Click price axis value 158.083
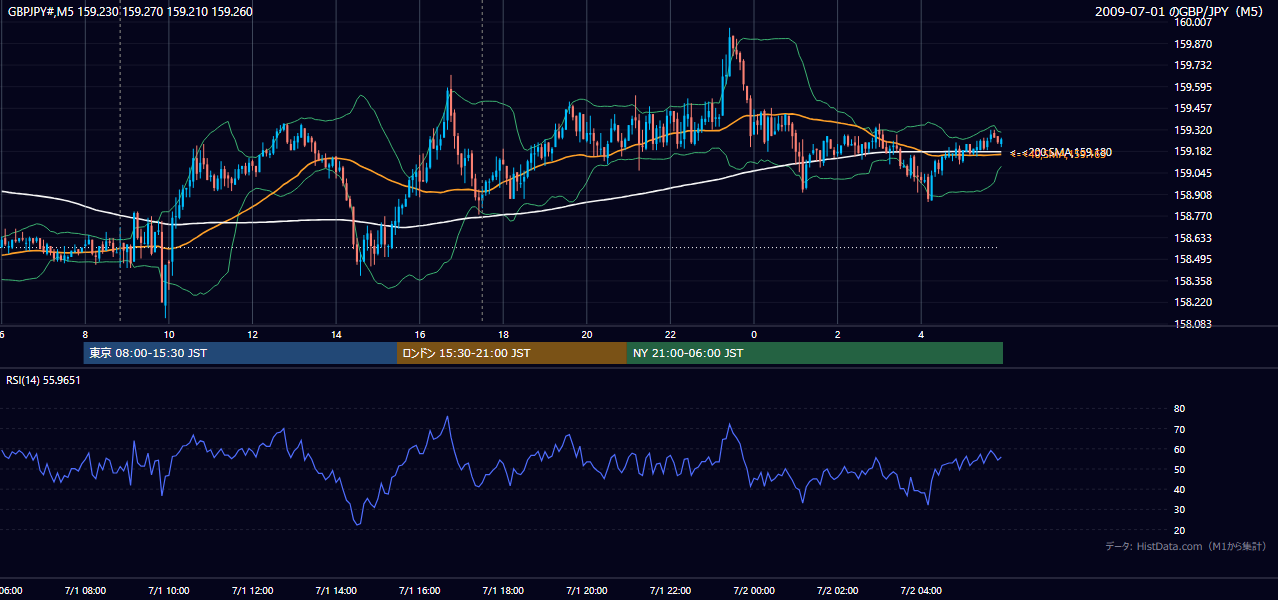The width and height of the screenshot is (1278, 600). coord(1193,324)
